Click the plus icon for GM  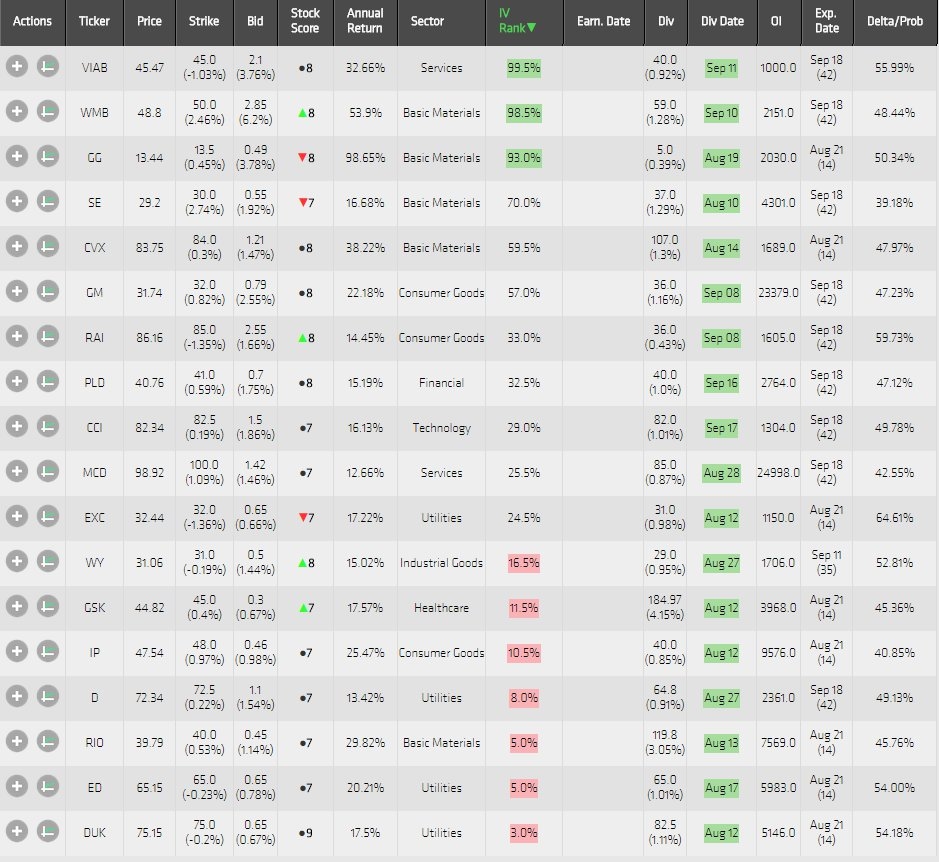pos(17,291)
